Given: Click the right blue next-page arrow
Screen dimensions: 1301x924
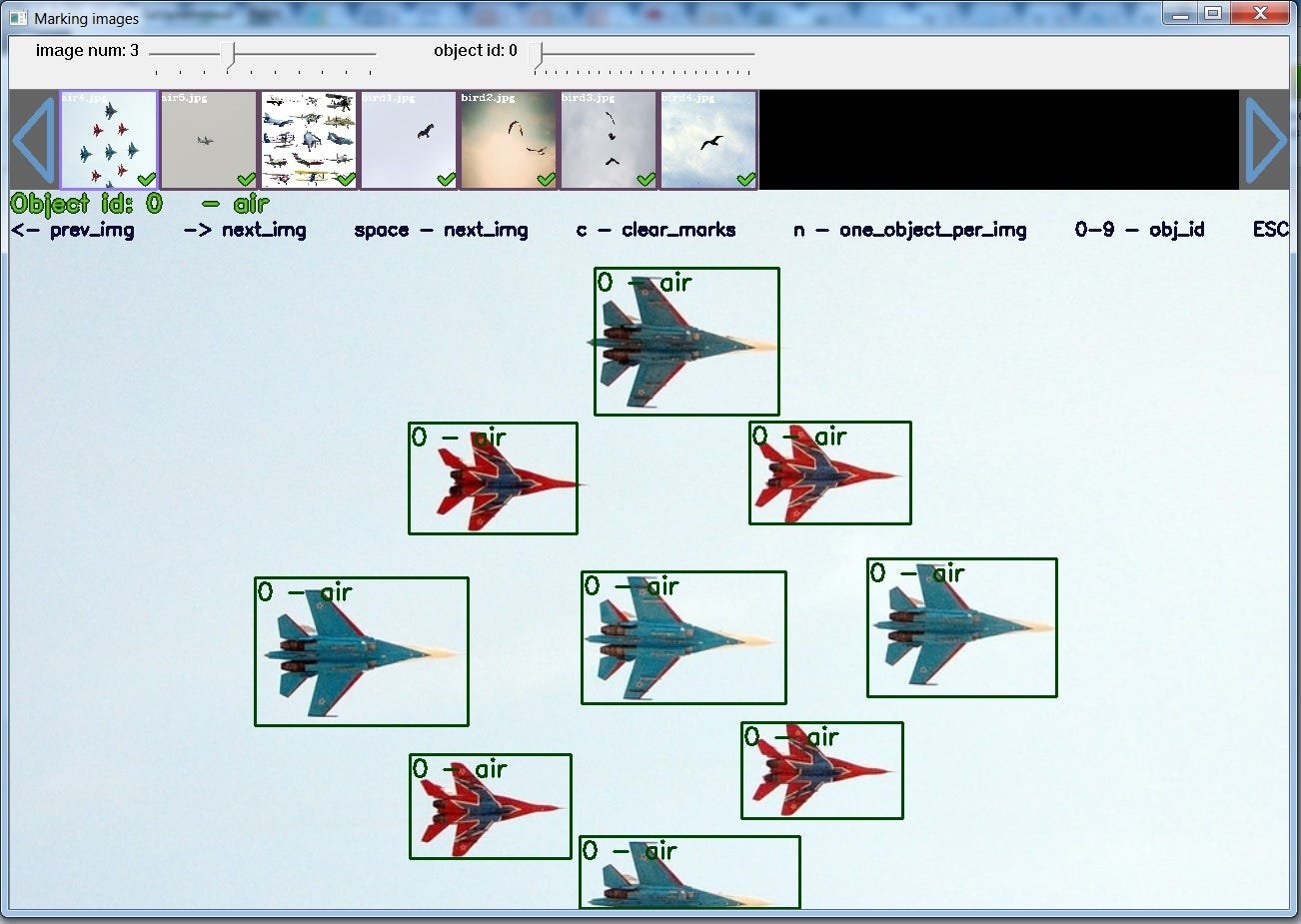Looking at the screenshot, I should (1265, 140).
